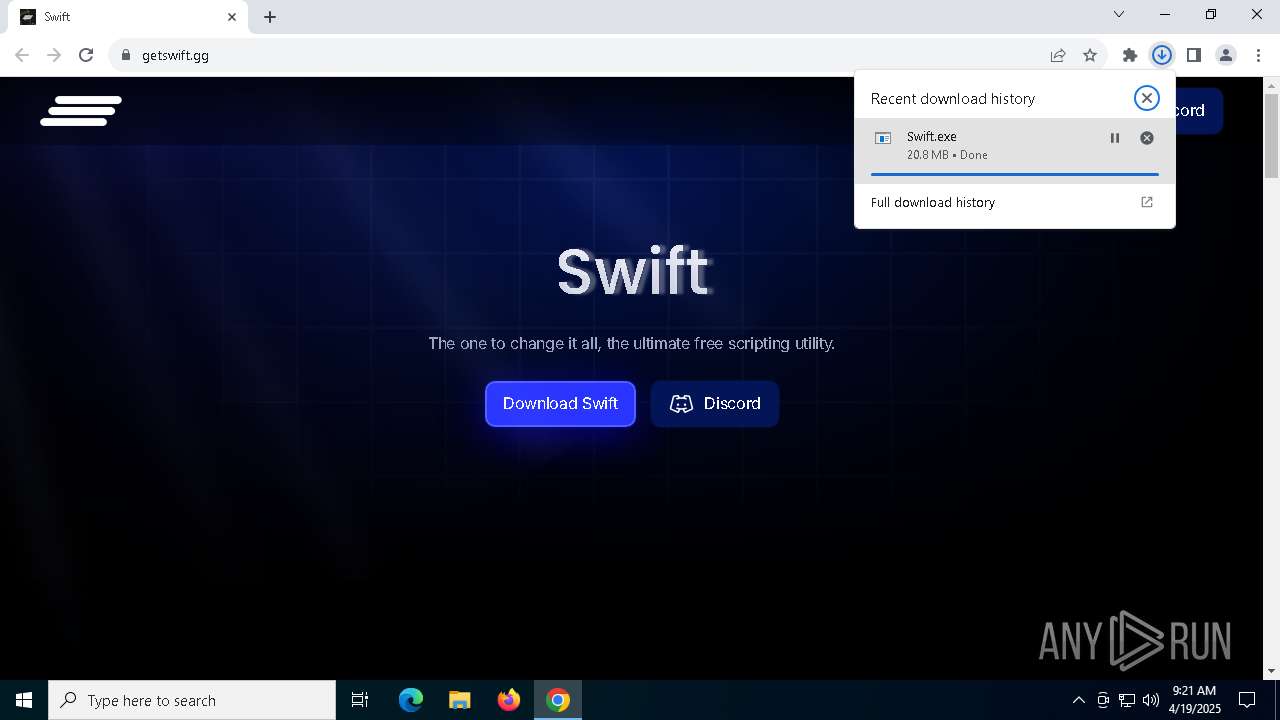Screen dimensions: 1280x720
Task: Open the Windows Start menu
Action: tap(24, 700)
